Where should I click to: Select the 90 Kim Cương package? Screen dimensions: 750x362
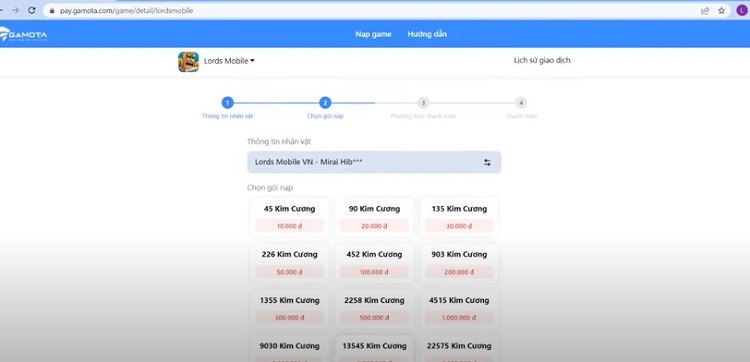[x=374, y=218]
